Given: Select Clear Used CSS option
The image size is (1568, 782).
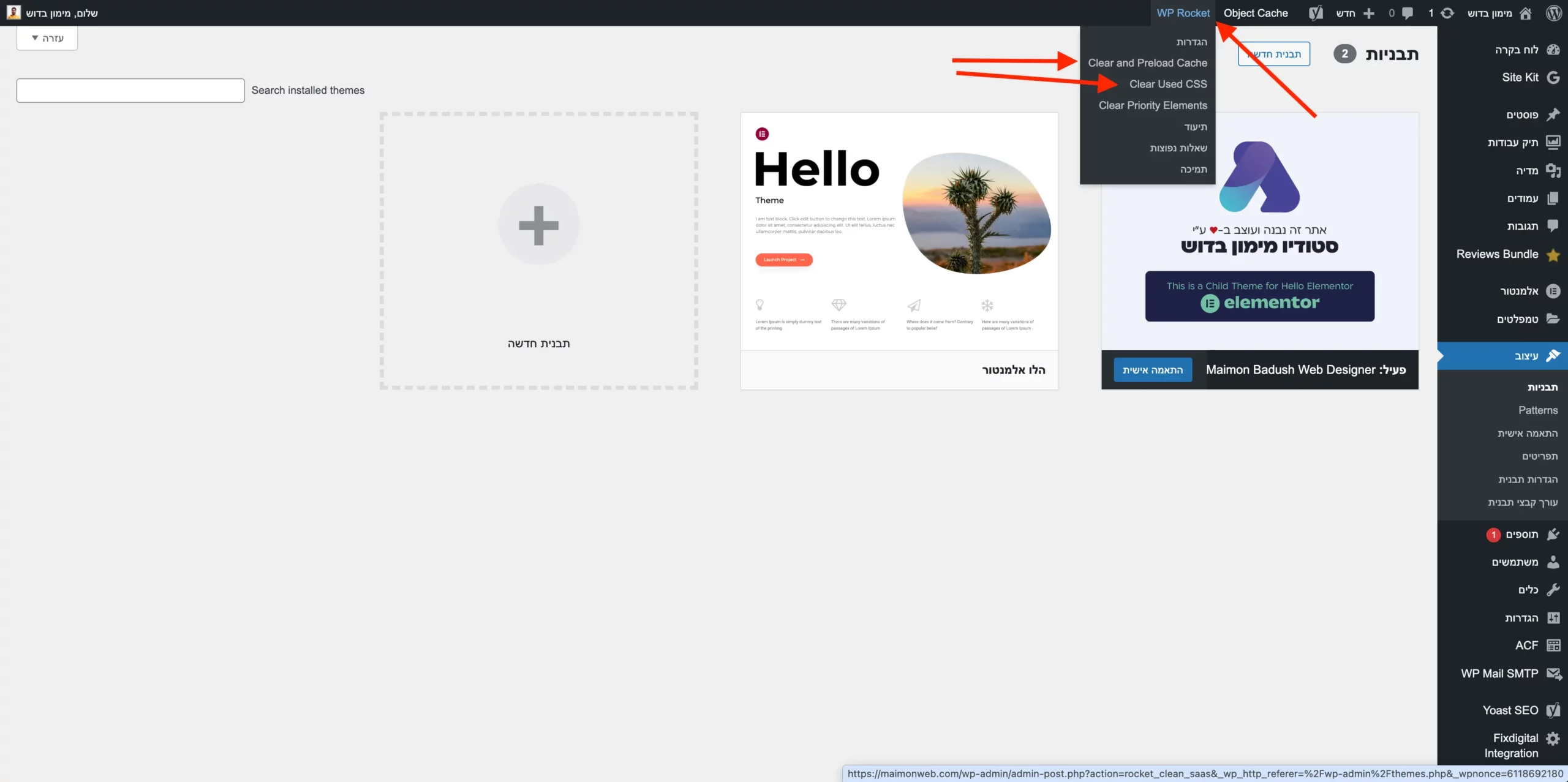Looking at the screenshot, I should 1168,85.
